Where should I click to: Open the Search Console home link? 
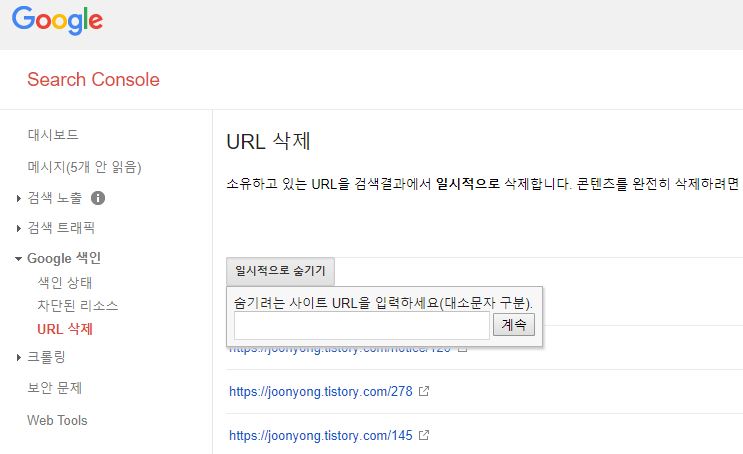point(93,80)
